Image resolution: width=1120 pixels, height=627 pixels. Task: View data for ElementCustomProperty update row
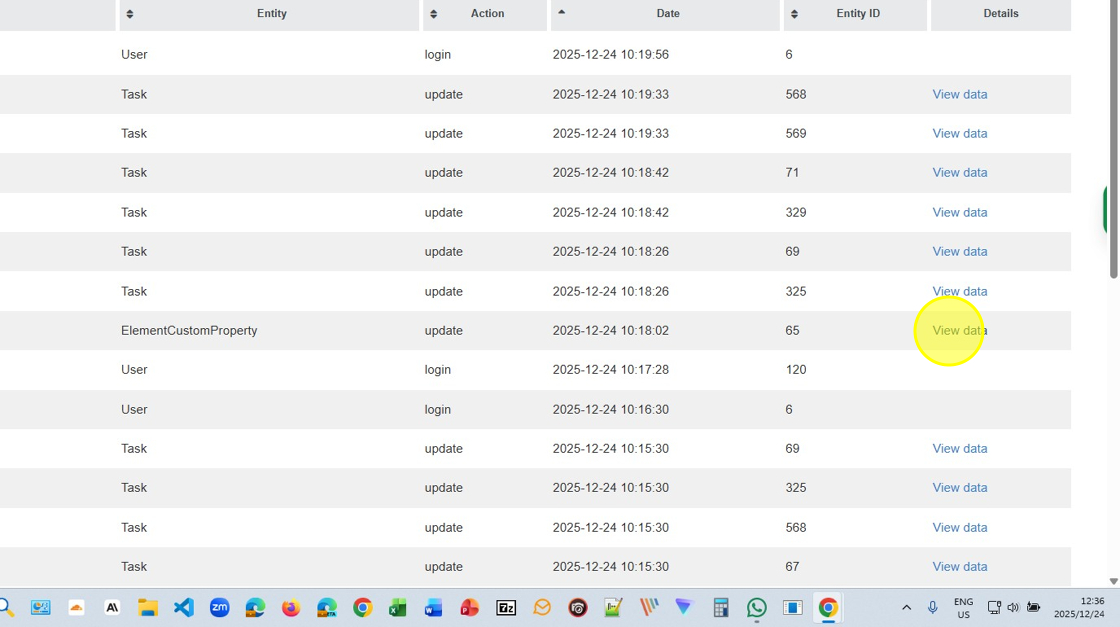coord(959,330)
